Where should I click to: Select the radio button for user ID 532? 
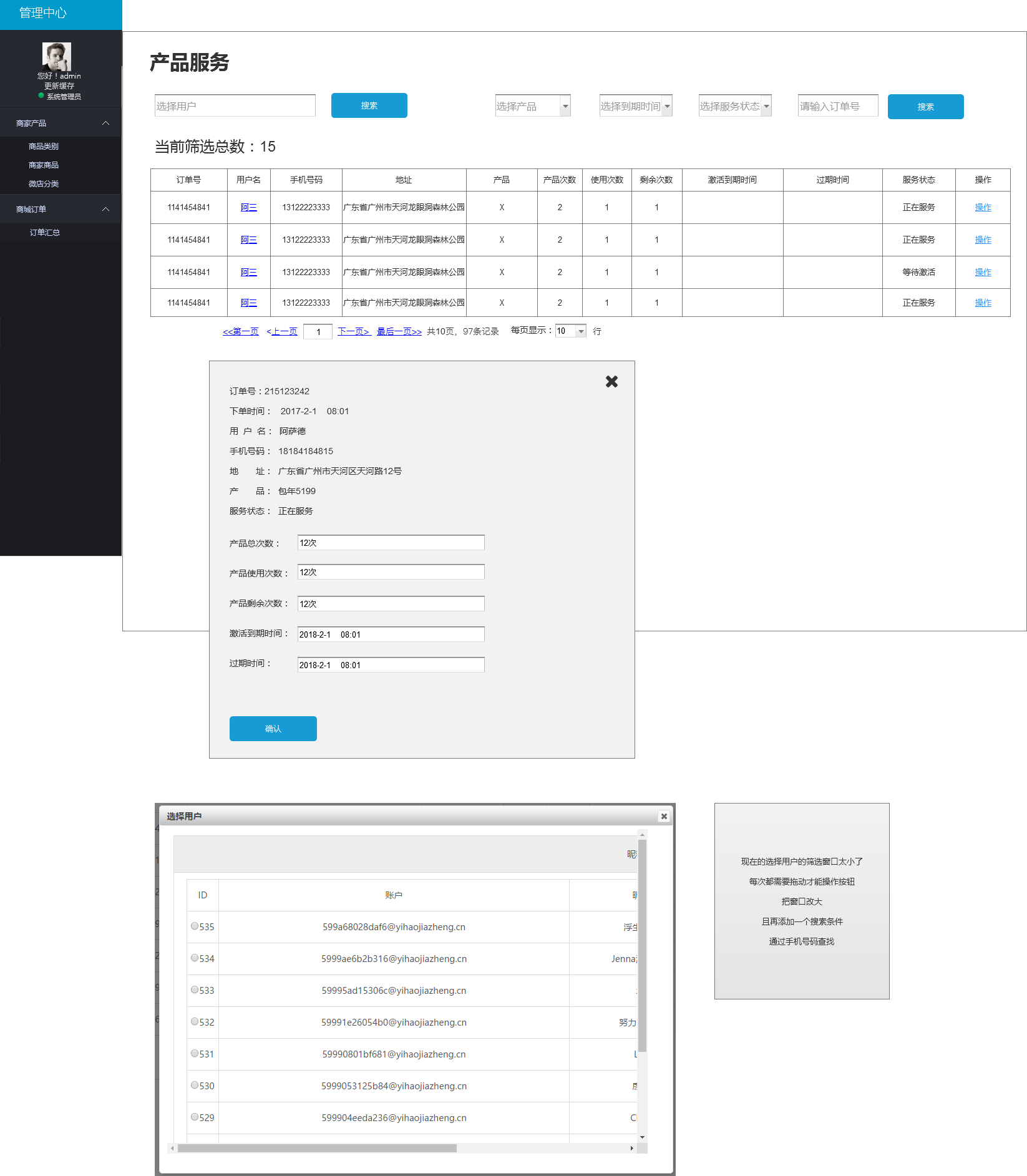click(x=195, y=1021)
